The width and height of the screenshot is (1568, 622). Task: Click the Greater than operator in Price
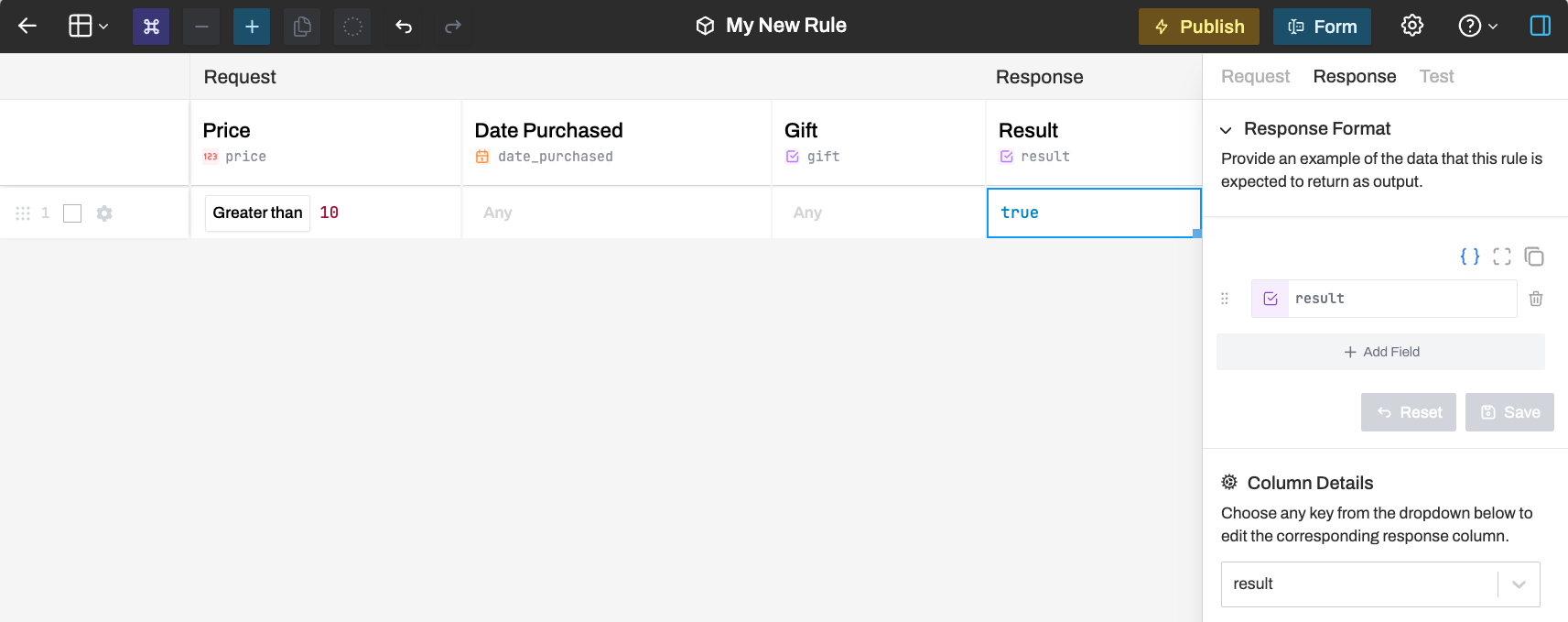257,213
